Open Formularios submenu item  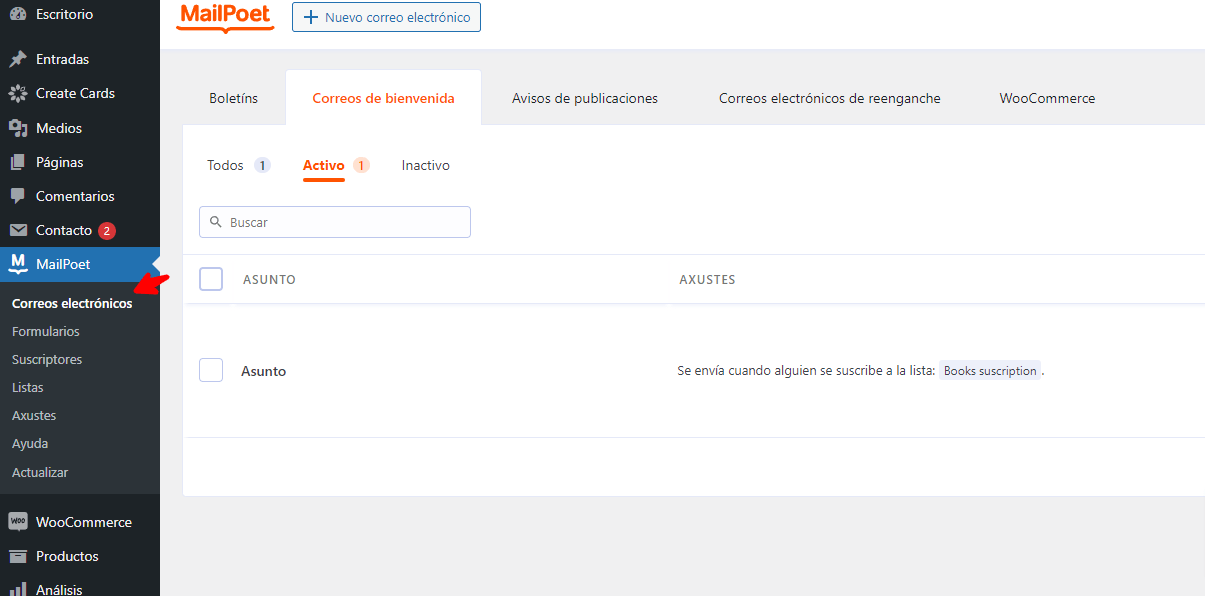[46, 331]
